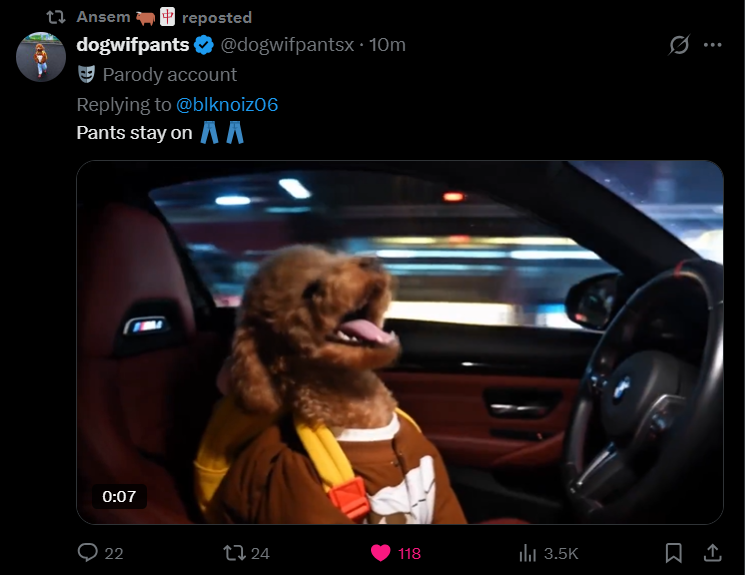
Task: Click the reply comment bubble icon
Action: pos(88,553)
